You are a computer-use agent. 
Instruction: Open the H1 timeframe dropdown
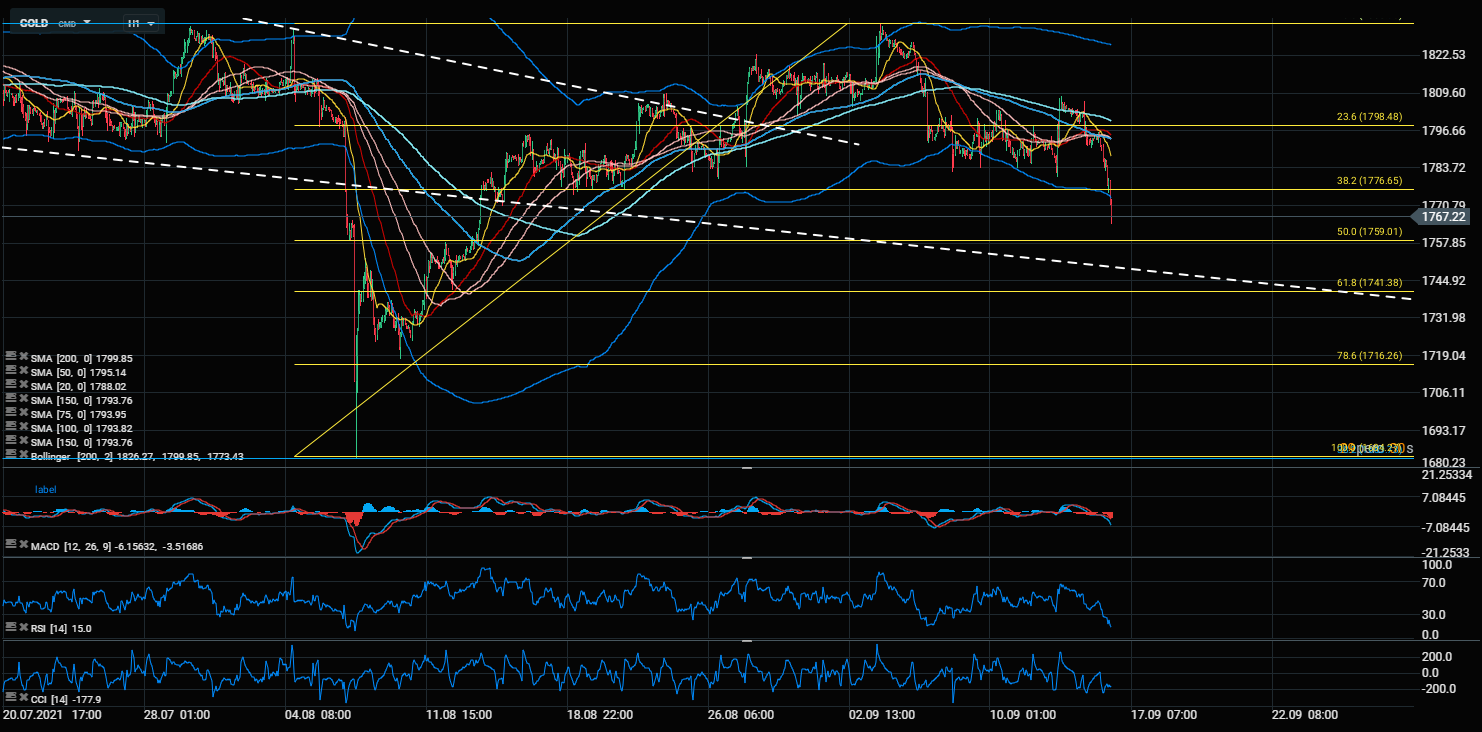(x=140, y=22)
